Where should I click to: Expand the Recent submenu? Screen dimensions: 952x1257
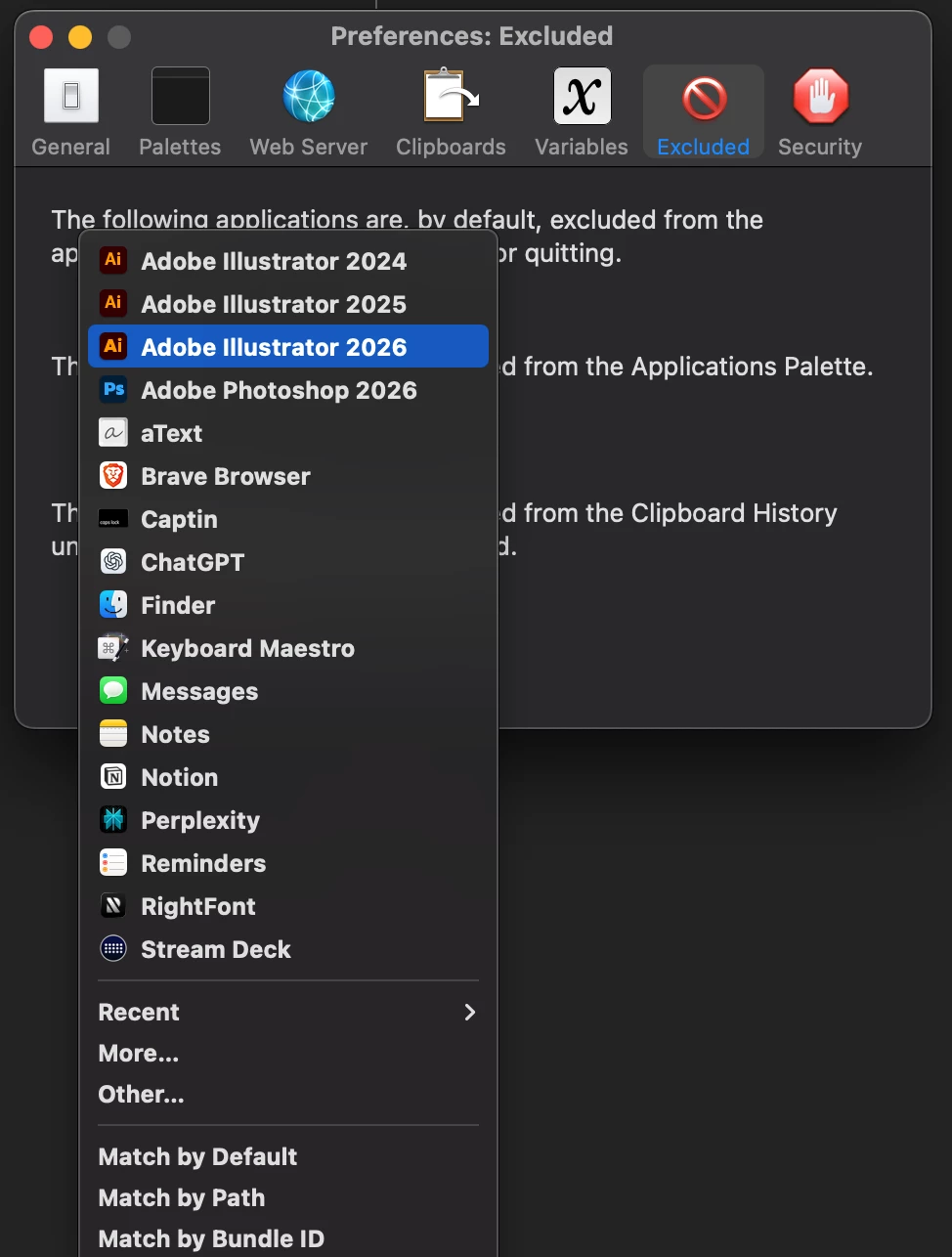pyautogui.click(x=288, y=1012)
